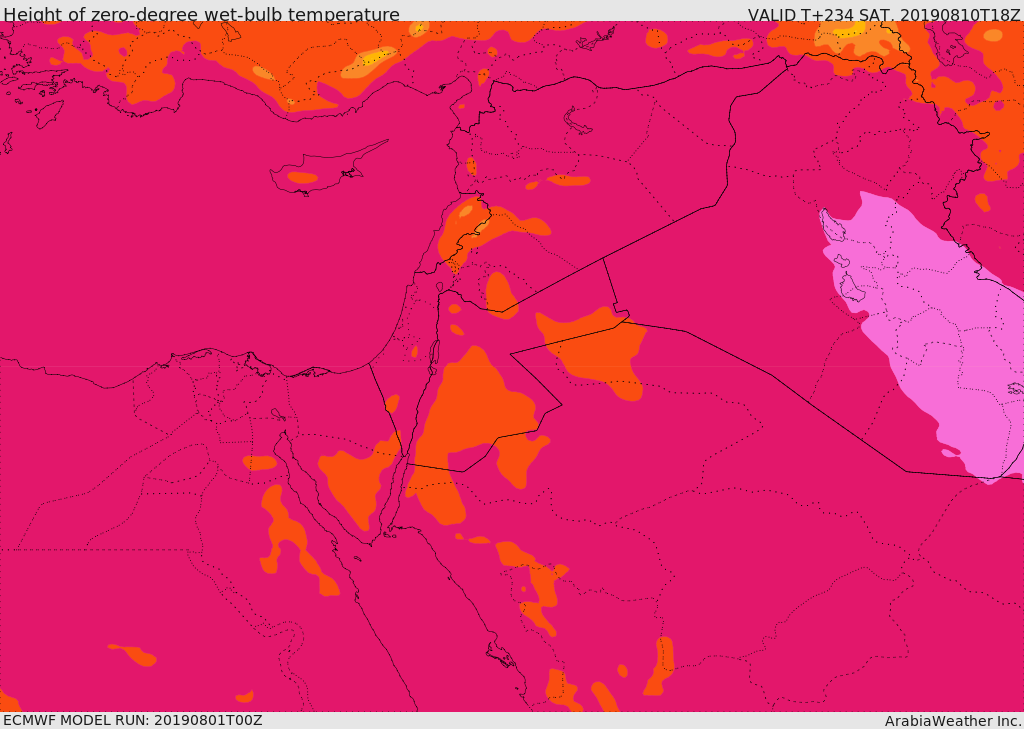Click the 'ECMWF MODEL RUN: 20190801T00Z' text
This screenshot has width=1024, height=729.
coord(133,720)
